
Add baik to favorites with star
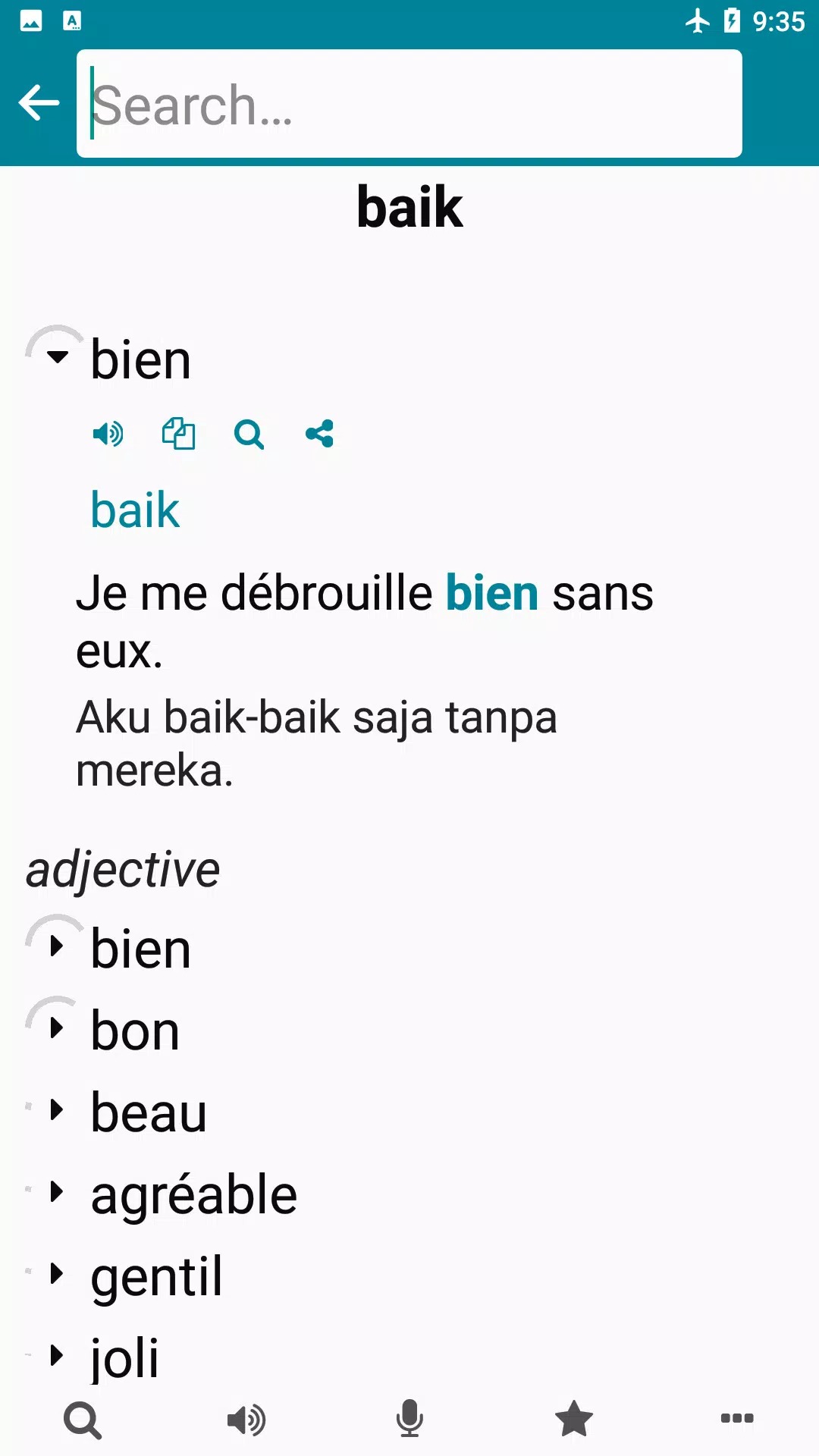[x=573, y=1419]
